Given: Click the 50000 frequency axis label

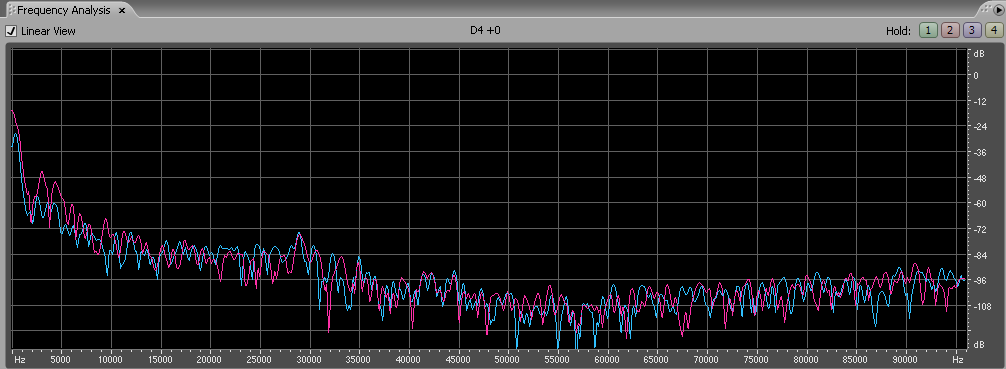Looking at the screenshot, I should coord(508,360).
